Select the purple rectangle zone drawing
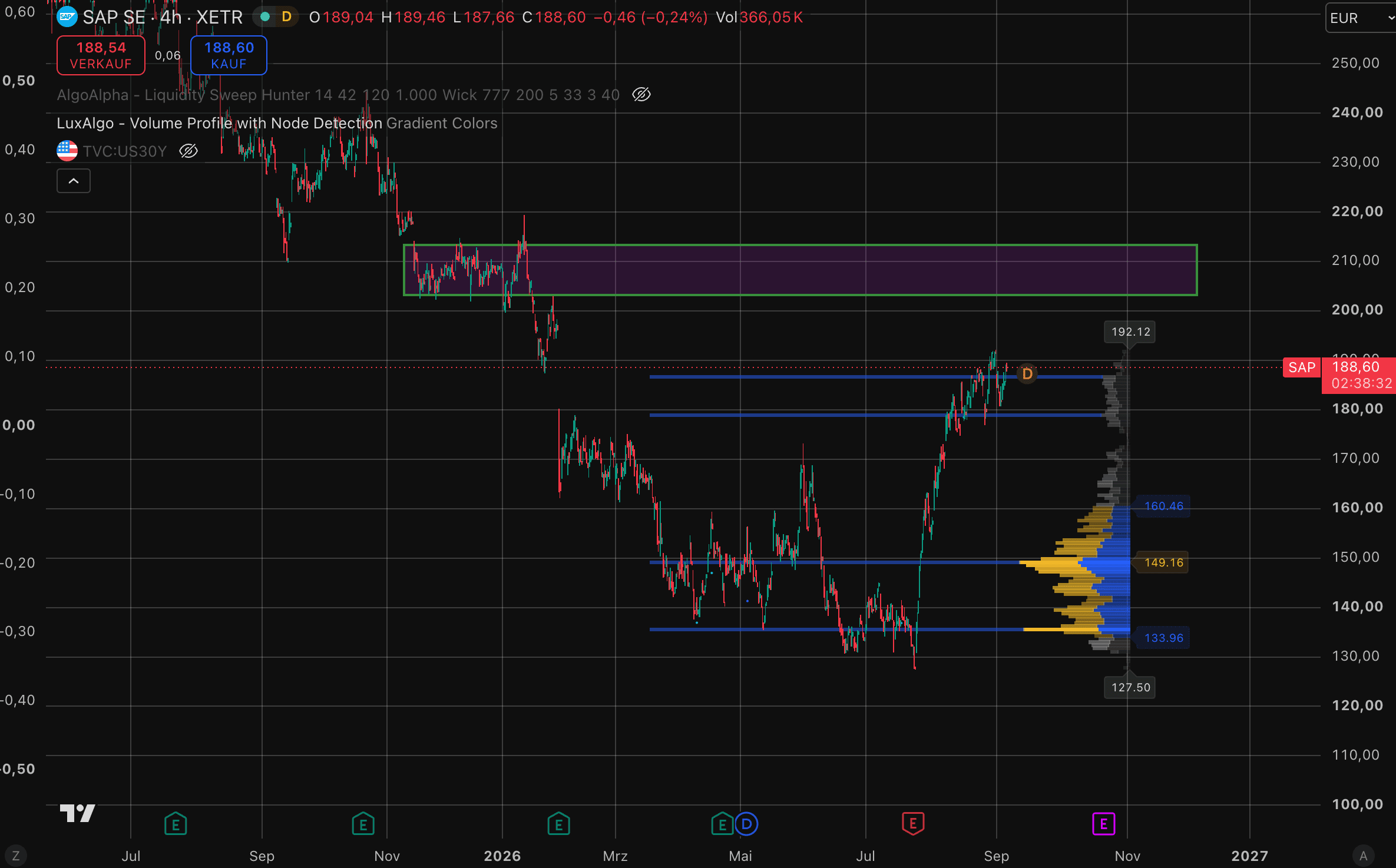The width and height of the screenshot is (1396, 868). pyautogui.click(x=800, y=270)
